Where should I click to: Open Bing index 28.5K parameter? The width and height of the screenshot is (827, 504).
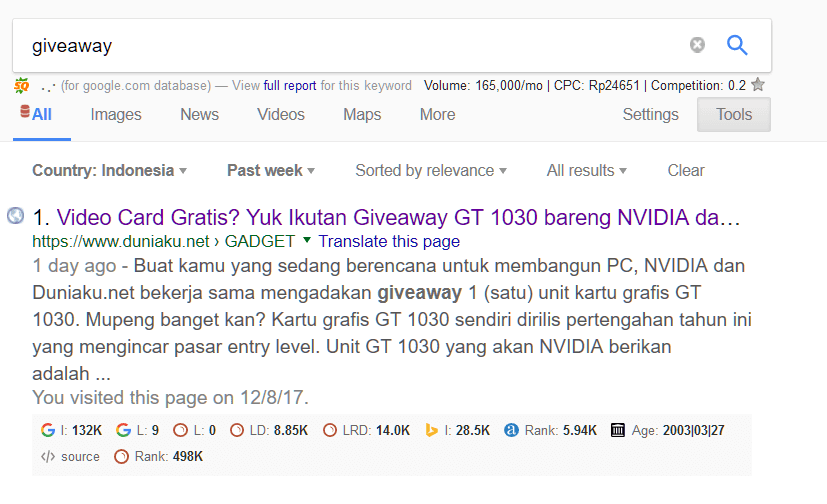tap(457, 430)
